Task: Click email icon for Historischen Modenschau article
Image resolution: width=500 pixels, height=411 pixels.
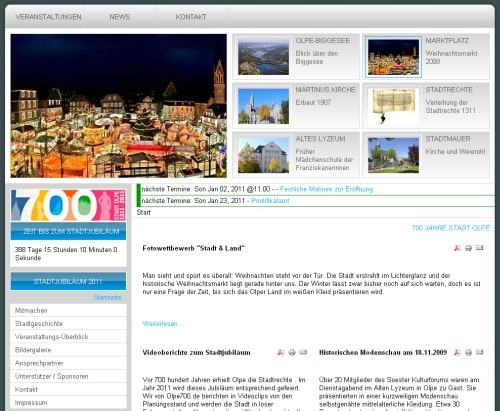Action: point(479,352)
